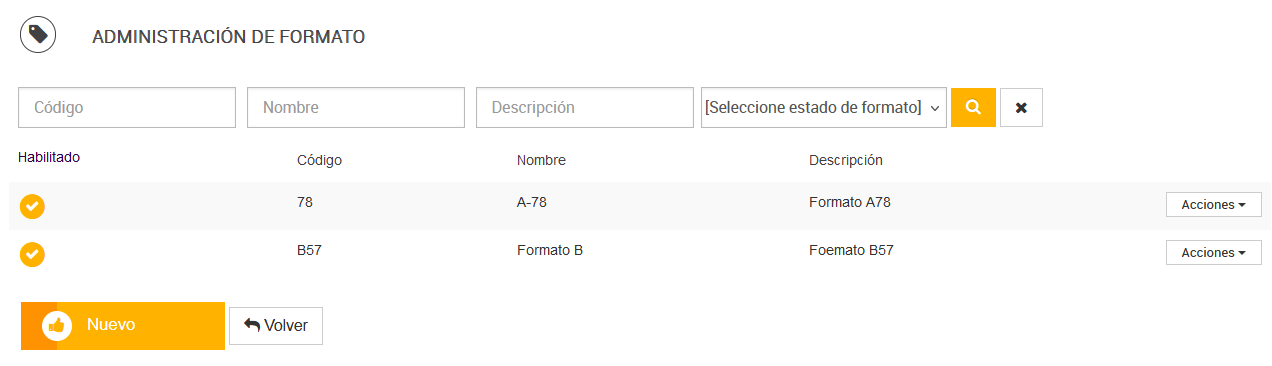
Task: Open the format status dropdown
Action: pos(824,107)
